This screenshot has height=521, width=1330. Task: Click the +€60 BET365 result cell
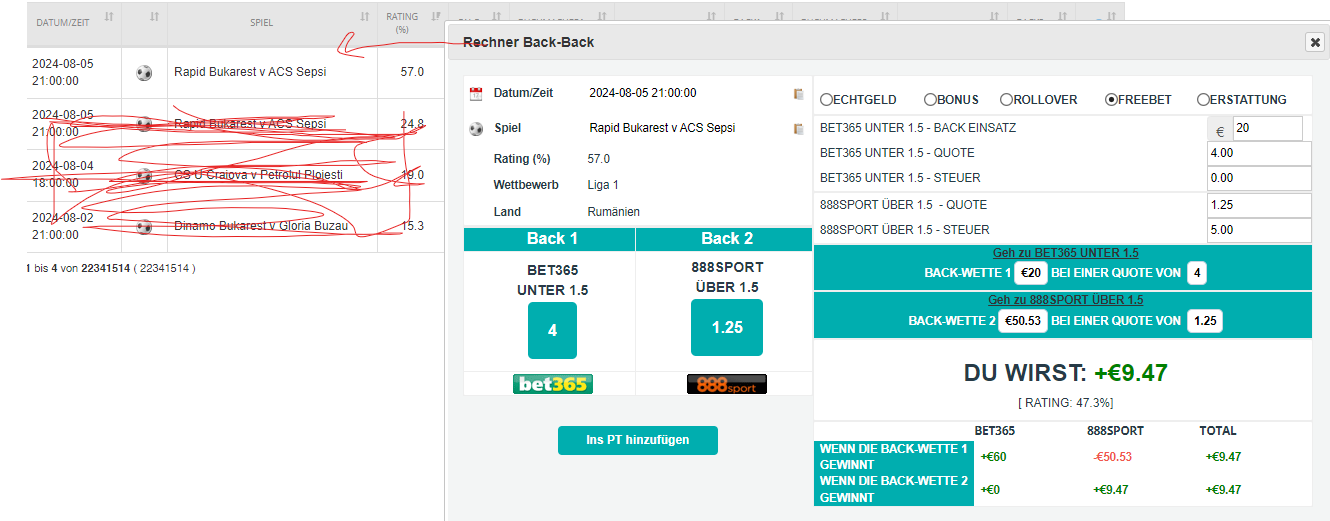993,457
